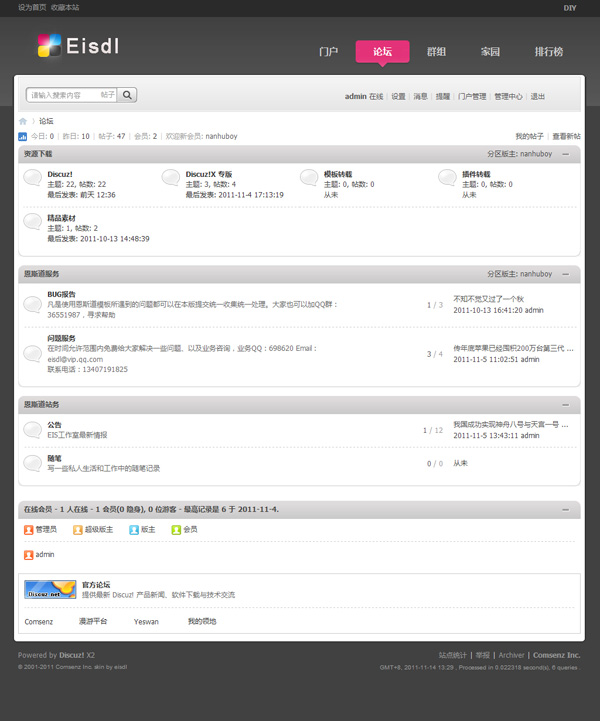Click the Eisdl logo
Image resolution: width=600 pixels, height=721 pixels.
(79, 46)
